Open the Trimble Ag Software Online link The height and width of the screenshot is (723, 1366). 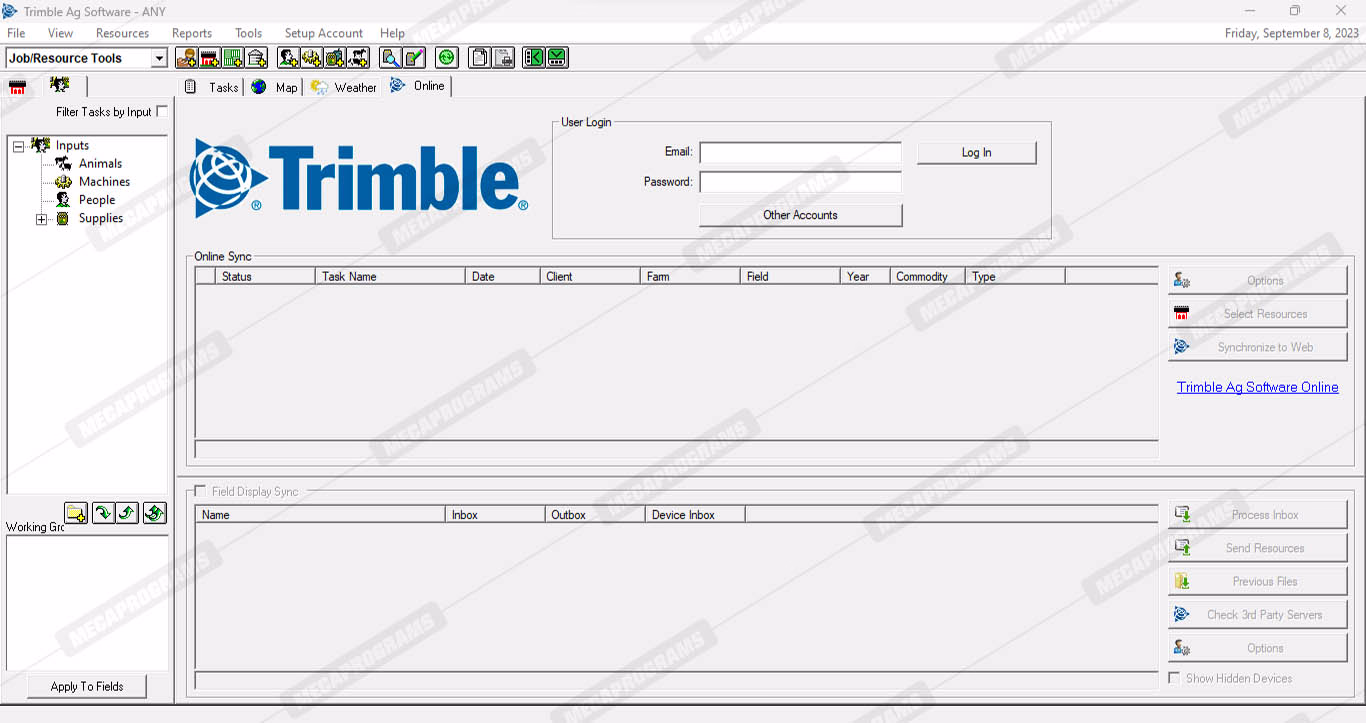(x=1257, y=387)
